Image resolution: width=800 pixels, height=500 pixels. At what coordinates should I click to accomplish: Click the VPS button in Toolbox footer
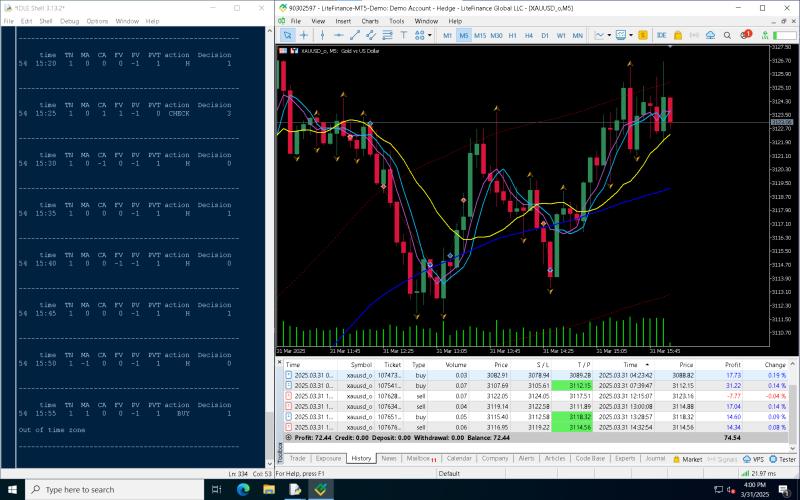tap(753, 459)
